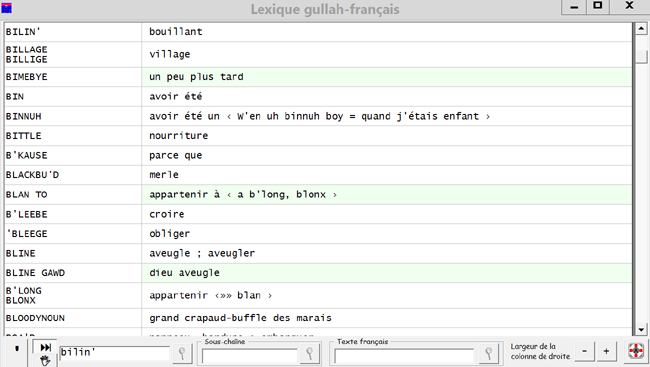
Task: Select the BIMEBYE entry row
Action: [x=318, y=77]
